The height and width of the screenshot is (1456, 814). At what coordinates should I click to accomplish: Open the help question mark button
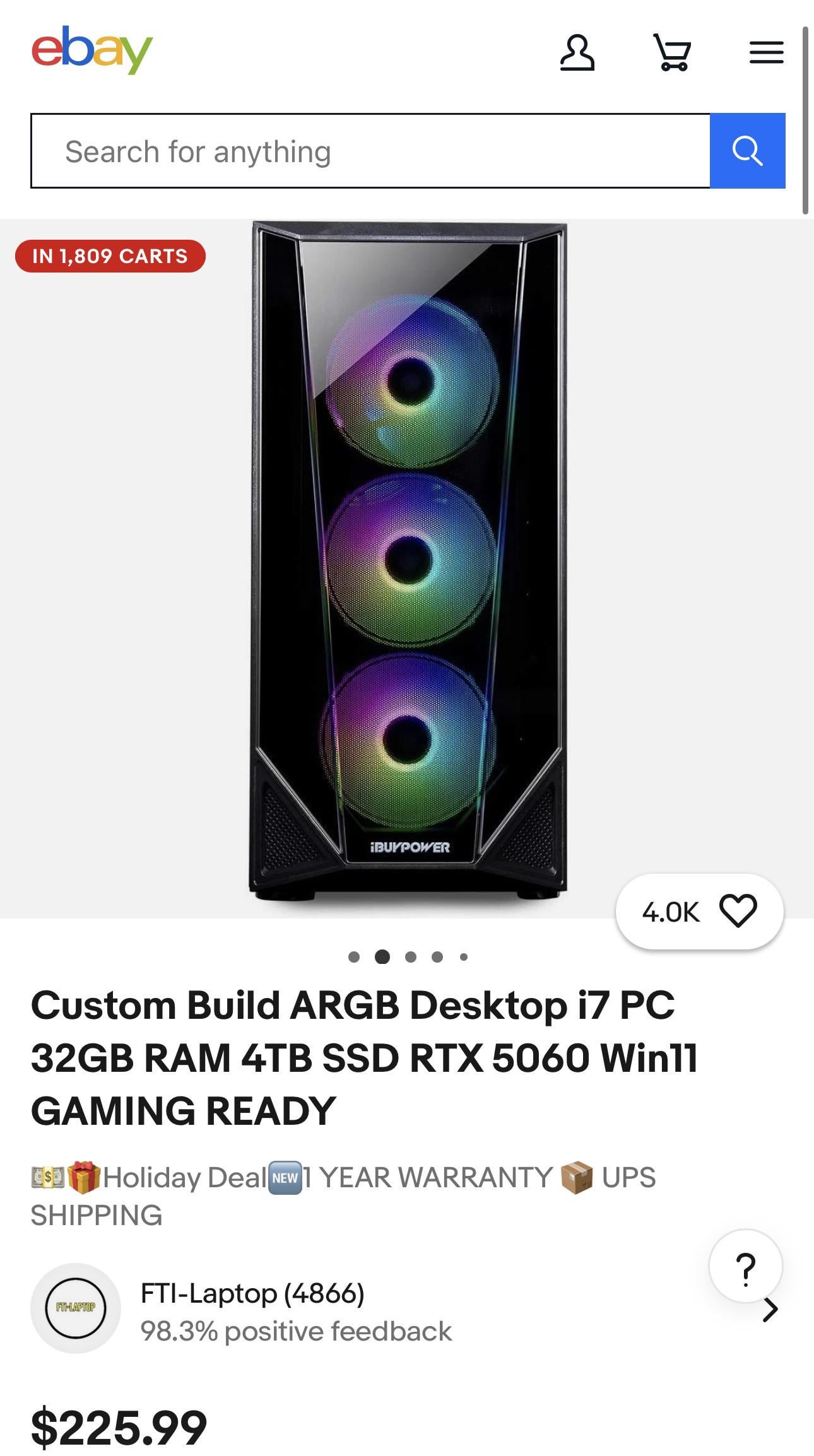pyautogui.click(x=745, y=1266)
